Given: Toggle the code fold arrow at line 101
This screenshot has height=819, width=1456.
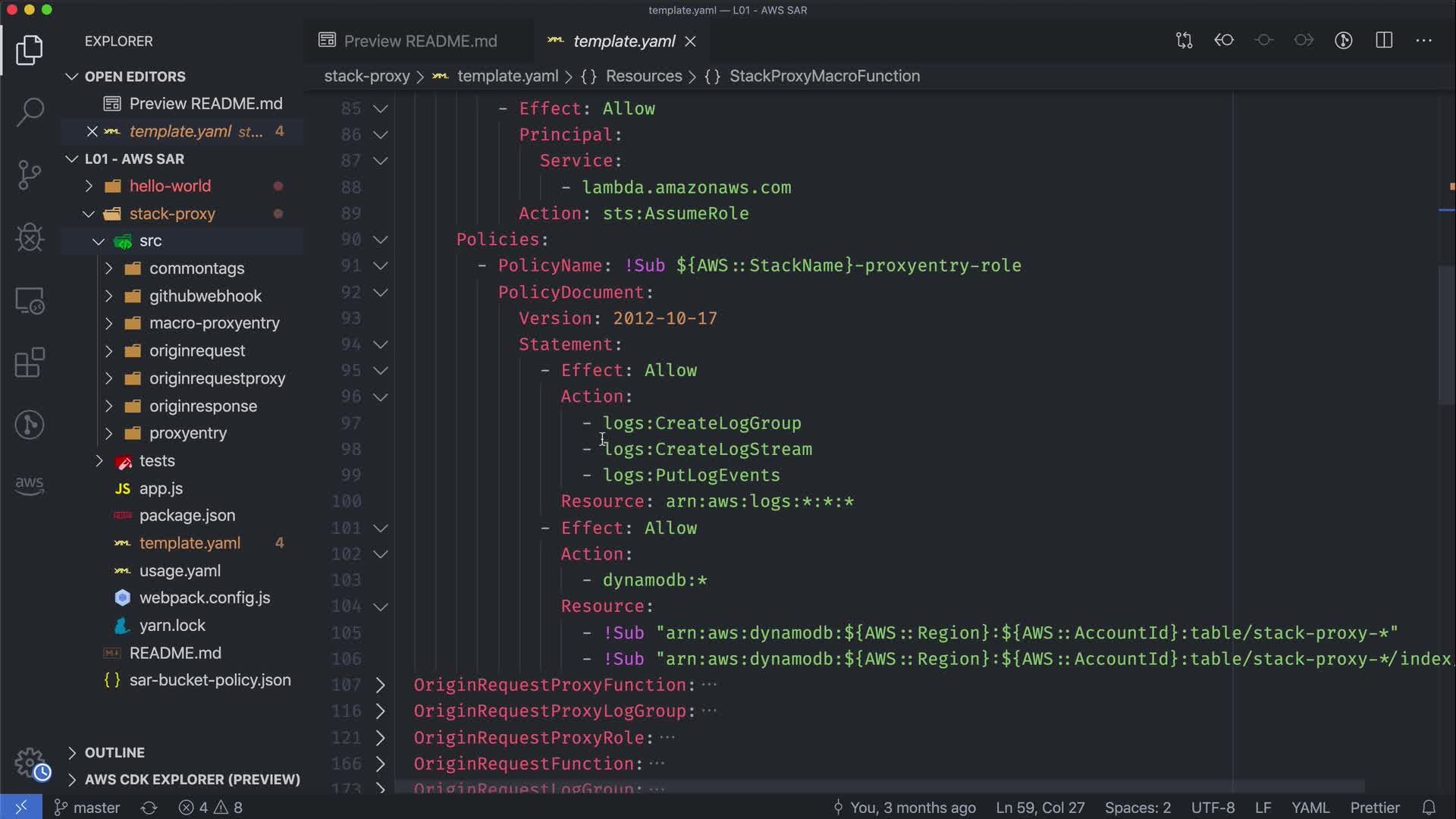Looking at the screenshot, I should coord(381,529).
